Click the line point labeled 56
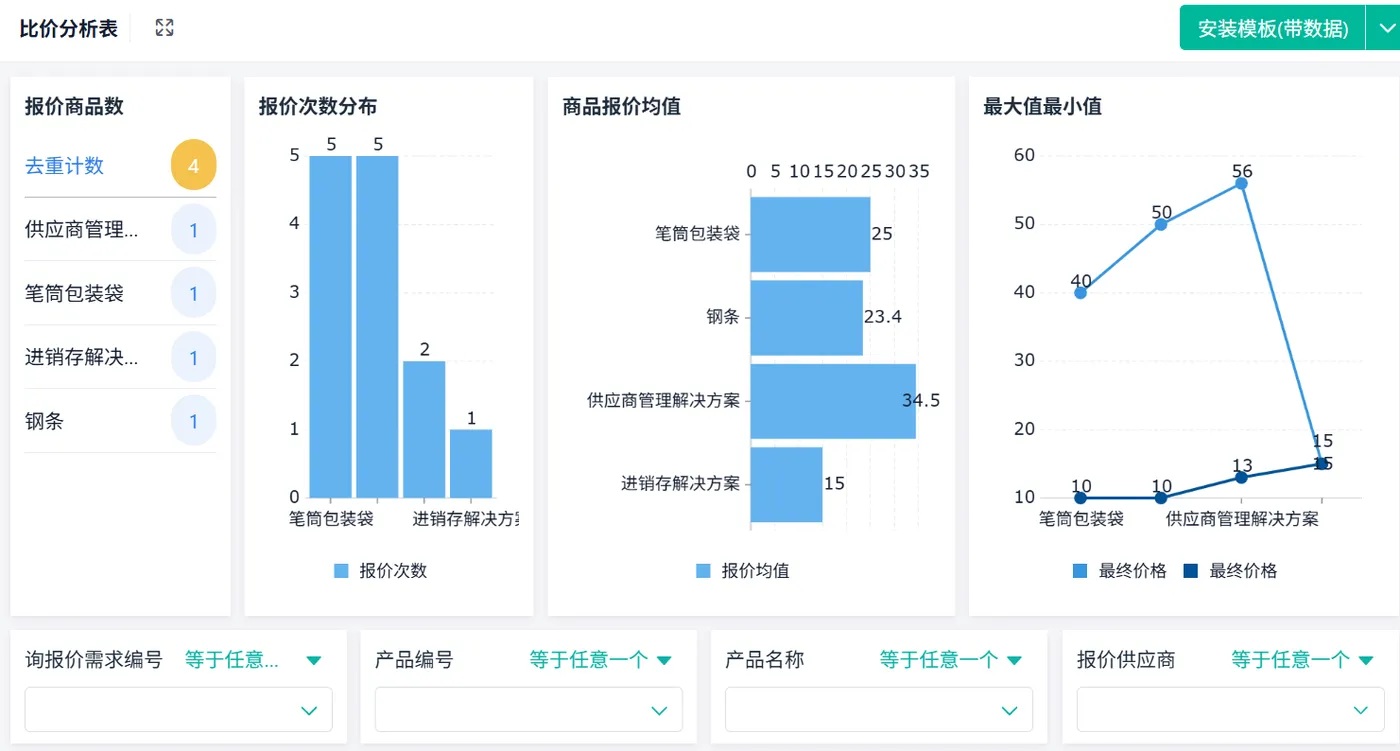Viewport: 1400px width, 751px height. coord(1241,183)
